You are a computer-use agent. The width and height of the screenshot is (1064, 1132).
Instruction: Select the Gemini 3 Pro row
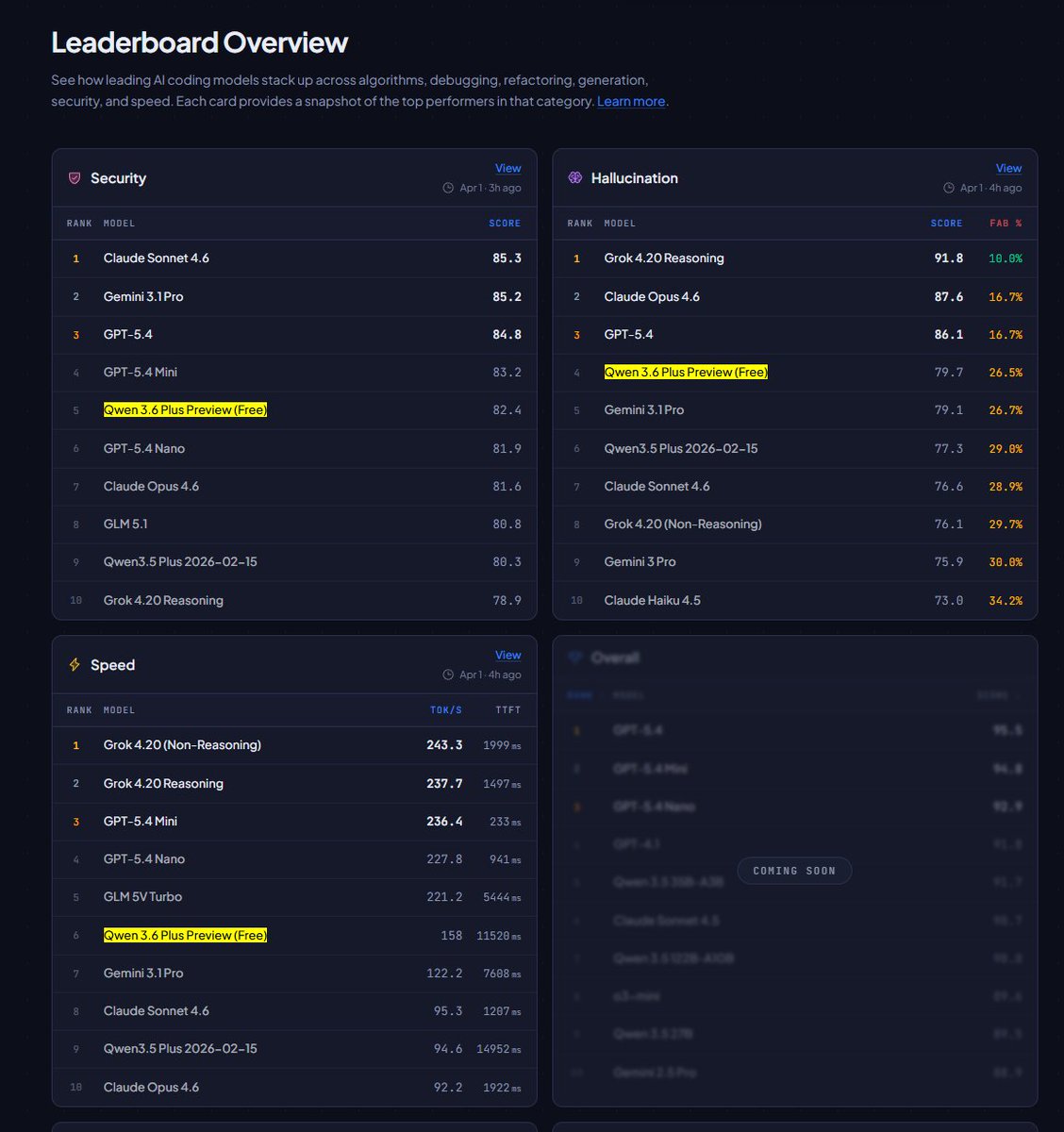click(795, 562)
